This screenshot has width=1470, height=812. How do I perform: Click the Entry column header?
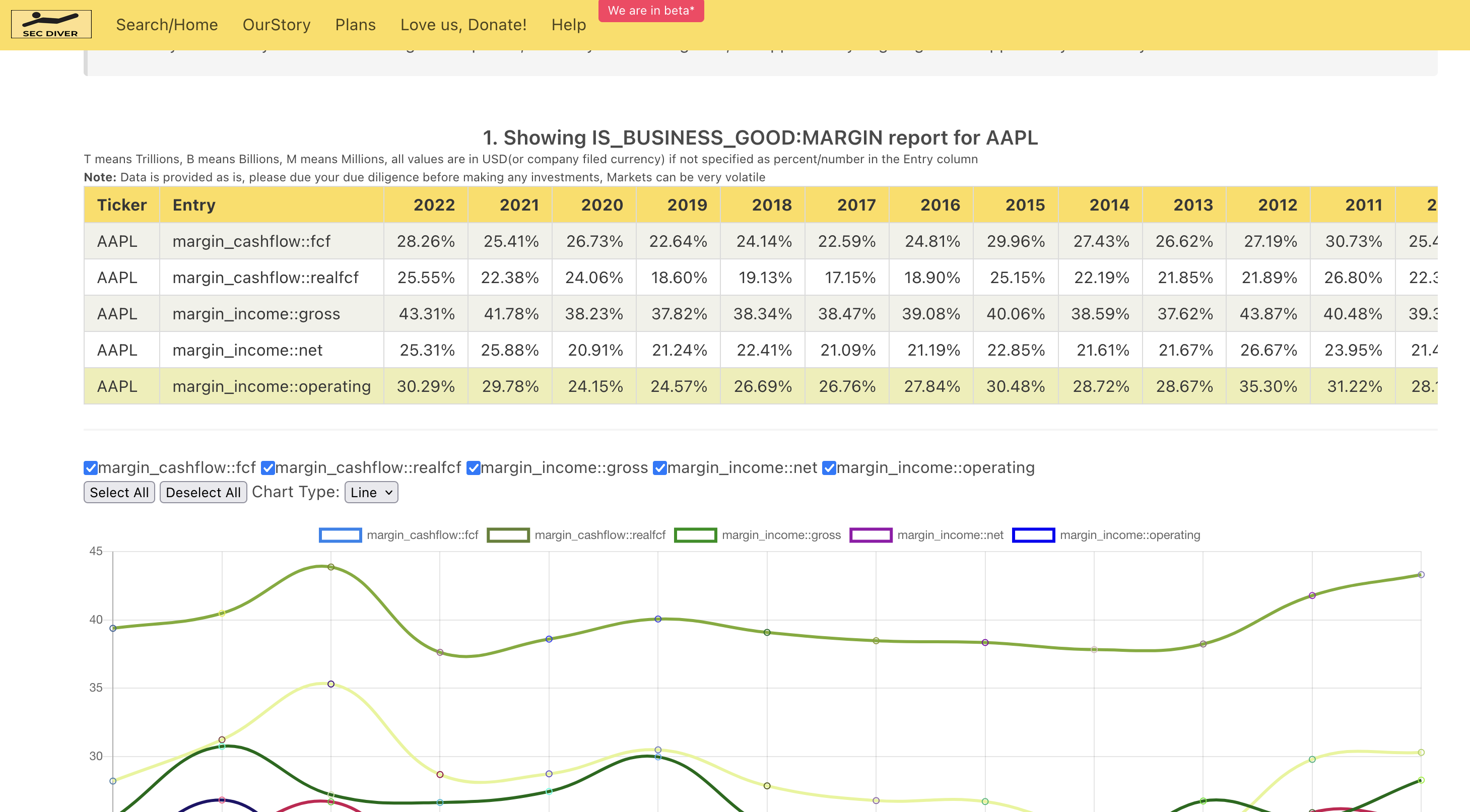(x=272, y=205)
